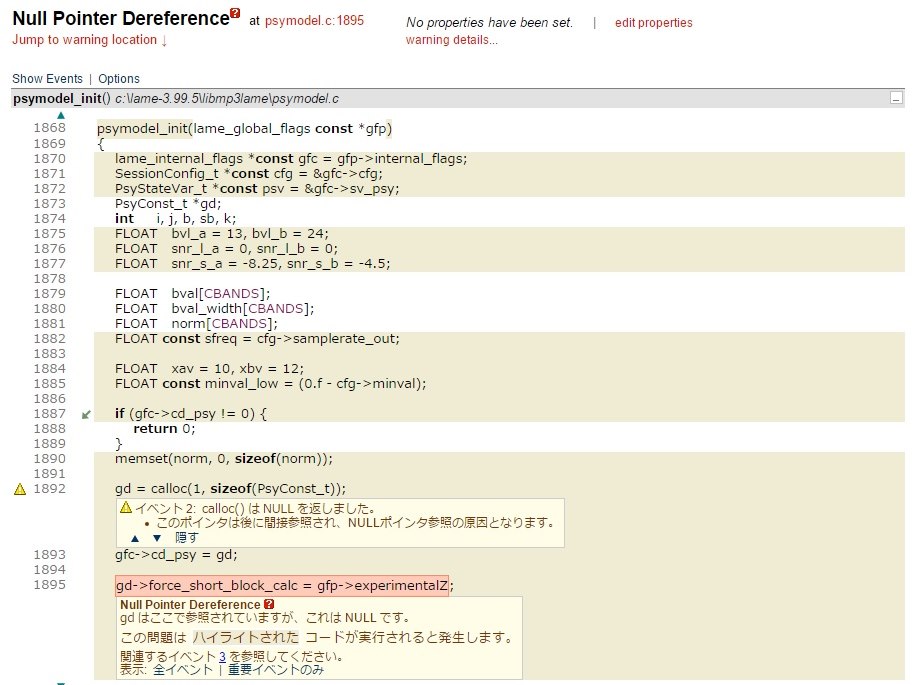Click the psymodel_init() function header title
The height and width of the screenshot is (685, 914).
point(61,99)
